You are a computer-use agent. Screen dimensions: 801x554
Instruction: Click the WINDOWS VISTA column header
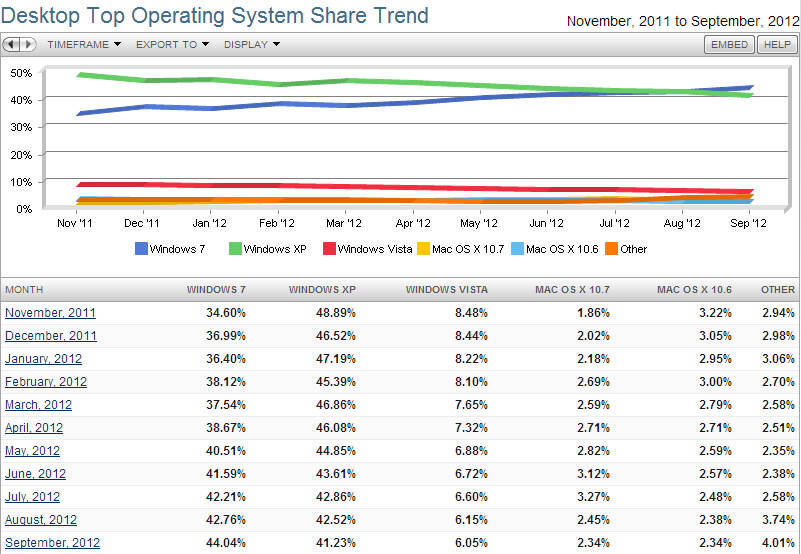(447, 290)
